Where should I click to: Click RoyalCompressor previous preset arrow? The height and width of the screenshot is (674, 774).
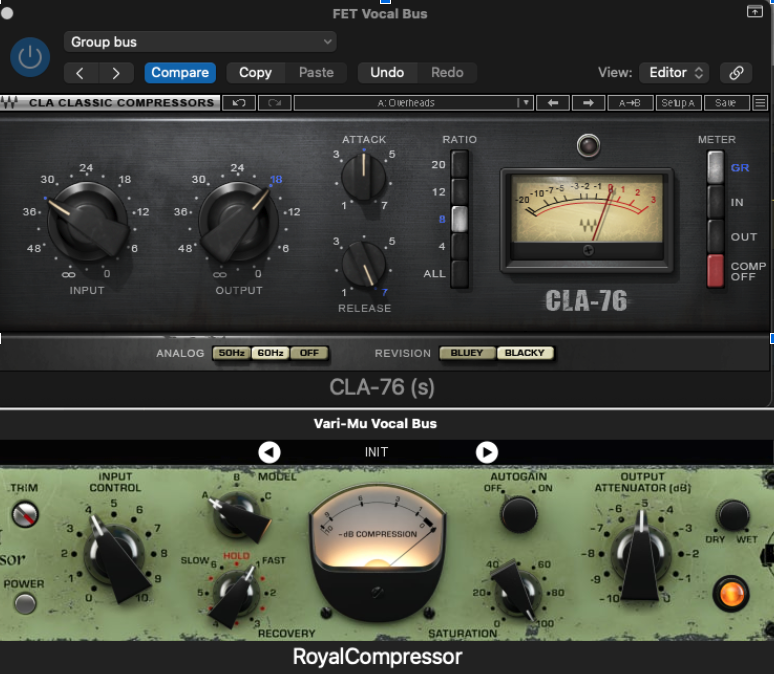270,452
